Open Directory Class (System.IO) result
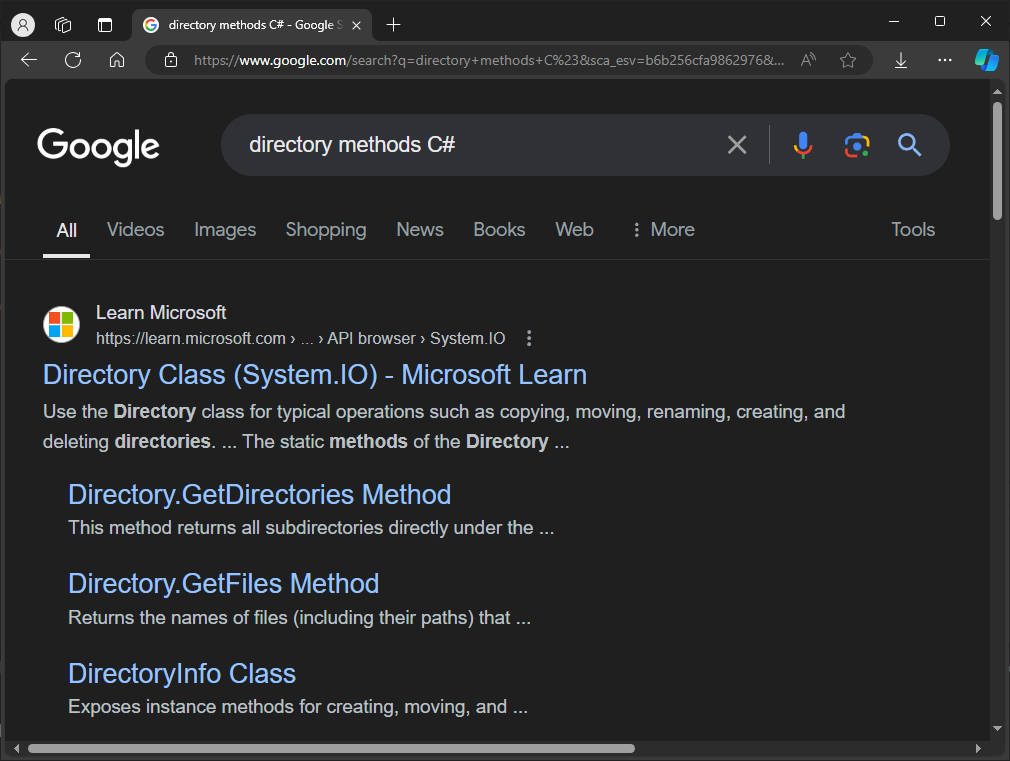 click(315, 375)
